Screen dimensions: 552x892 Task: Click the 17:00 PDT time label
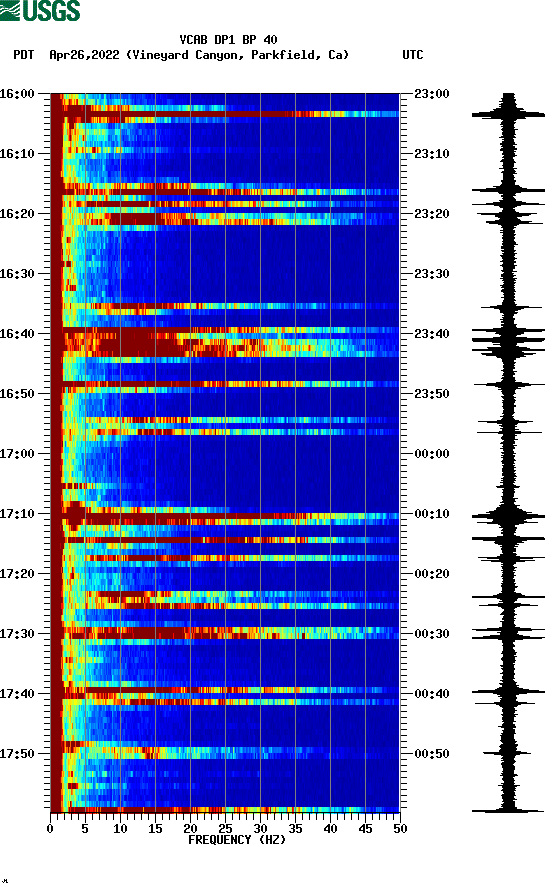(17, 454)
